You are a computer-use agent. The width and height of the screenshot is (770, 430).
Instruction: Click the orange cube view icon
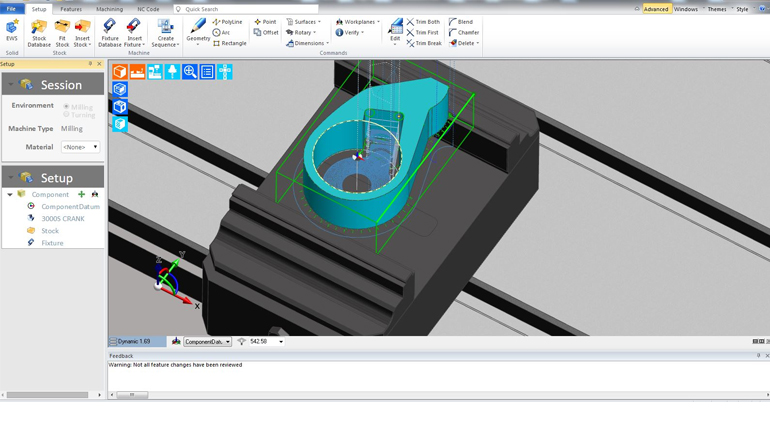coord(120,72)
